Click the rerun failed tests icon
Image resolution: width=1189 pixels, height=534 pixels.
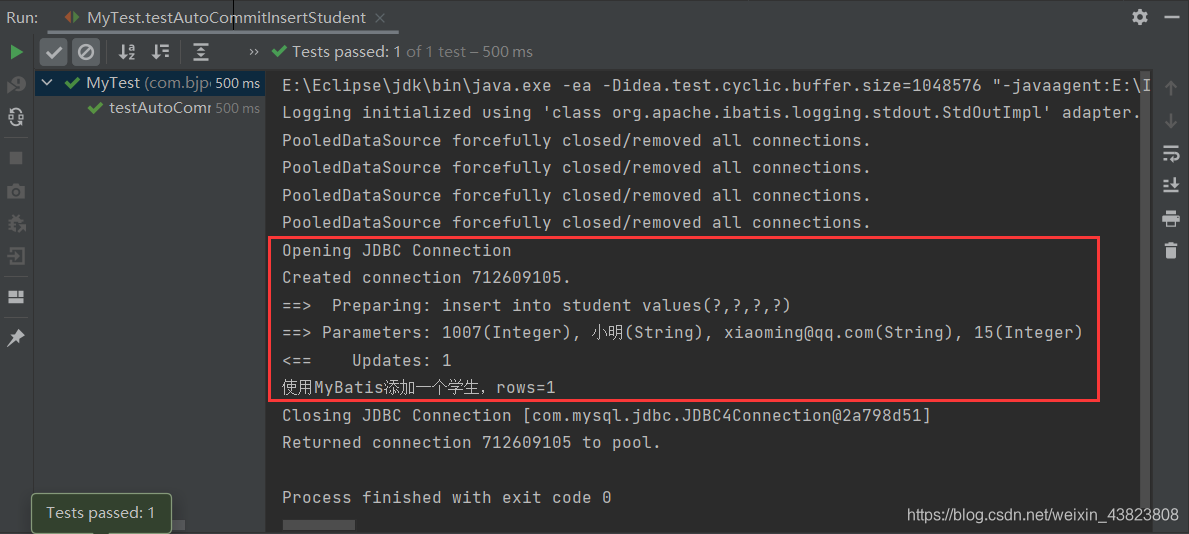16,84
